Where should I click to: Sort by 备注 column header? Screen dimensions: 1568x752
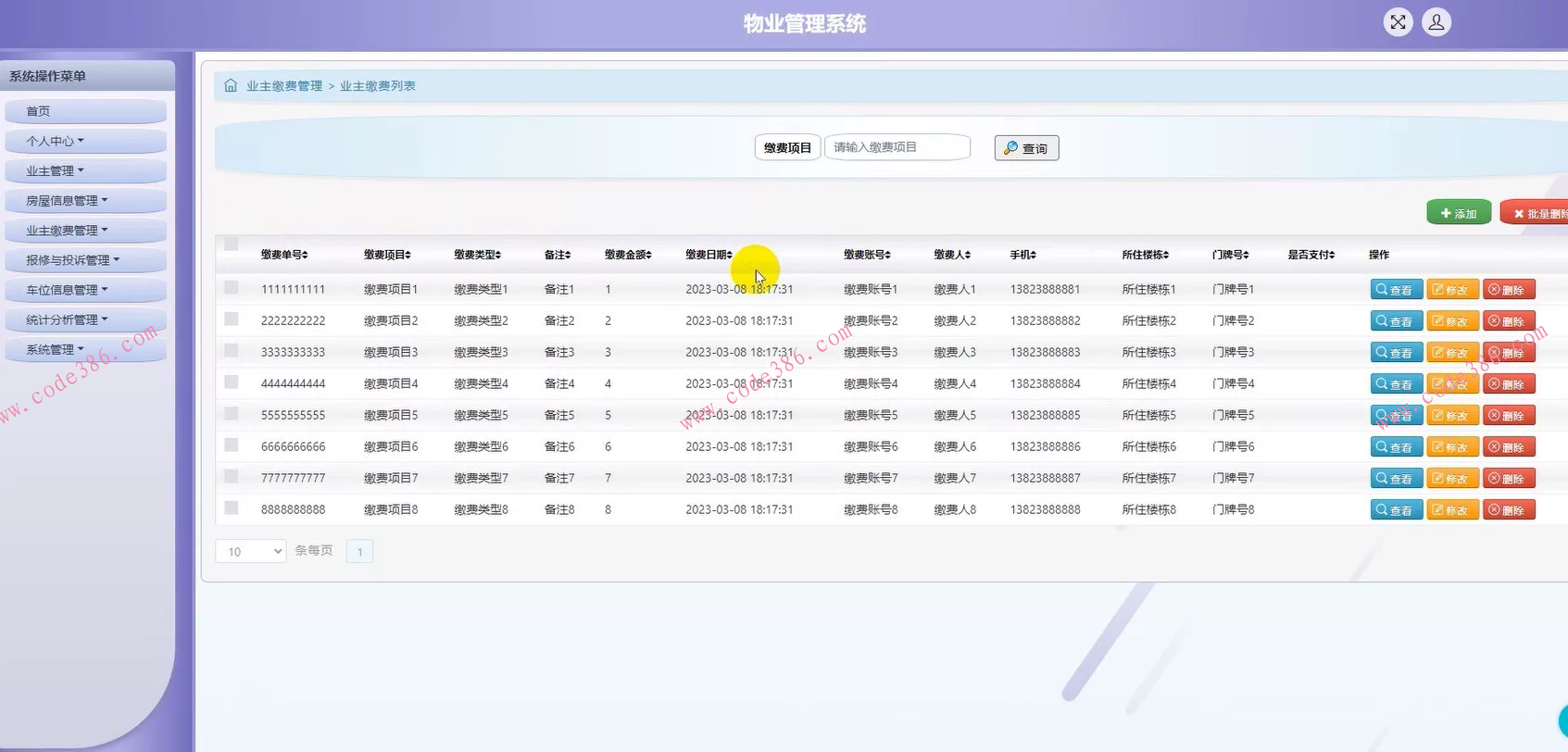coord(558,255)
